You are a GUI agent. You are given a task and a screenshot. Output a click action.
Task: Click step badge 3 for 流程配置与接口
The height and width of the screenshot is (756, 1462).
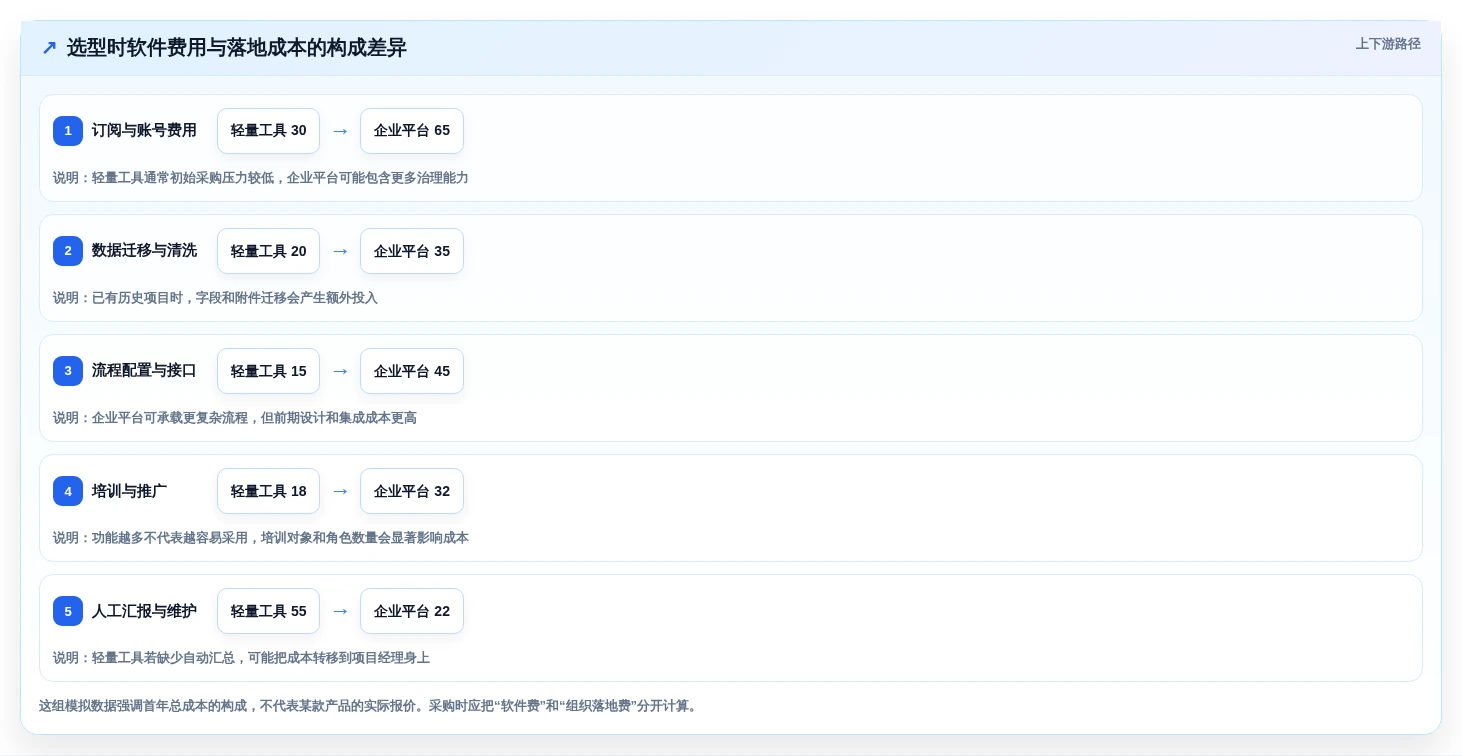click(x=68, y=371)
